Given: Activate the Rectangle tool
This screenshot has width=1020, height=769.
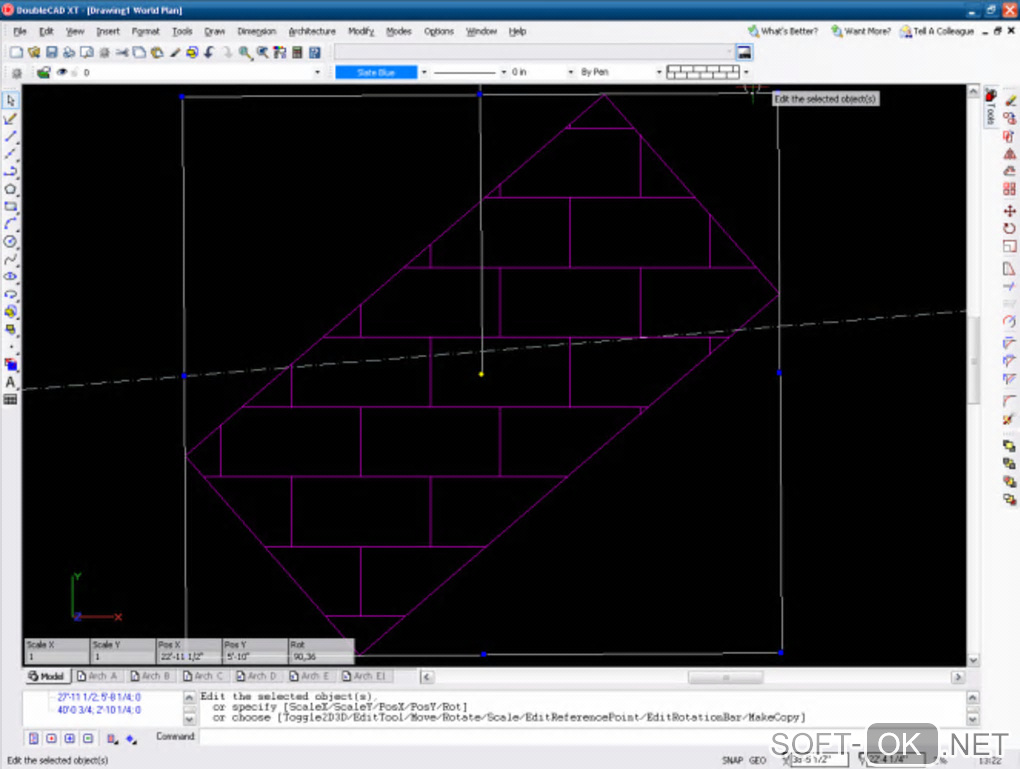Looking at the screenshot, I should pyautogui.click(x=11, y=207).
